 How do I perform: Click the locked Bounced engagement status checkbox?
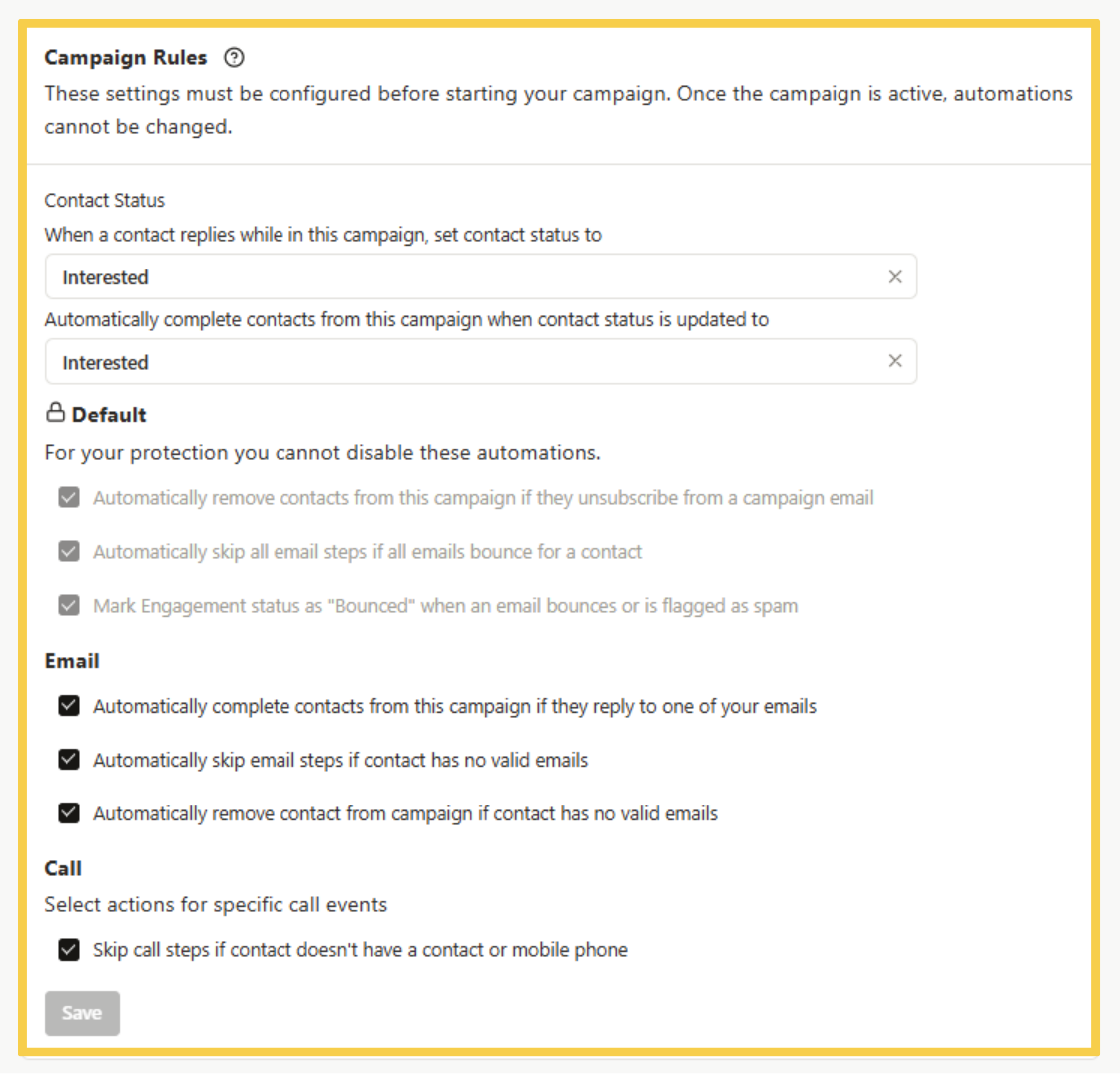[x=68, y=605]
